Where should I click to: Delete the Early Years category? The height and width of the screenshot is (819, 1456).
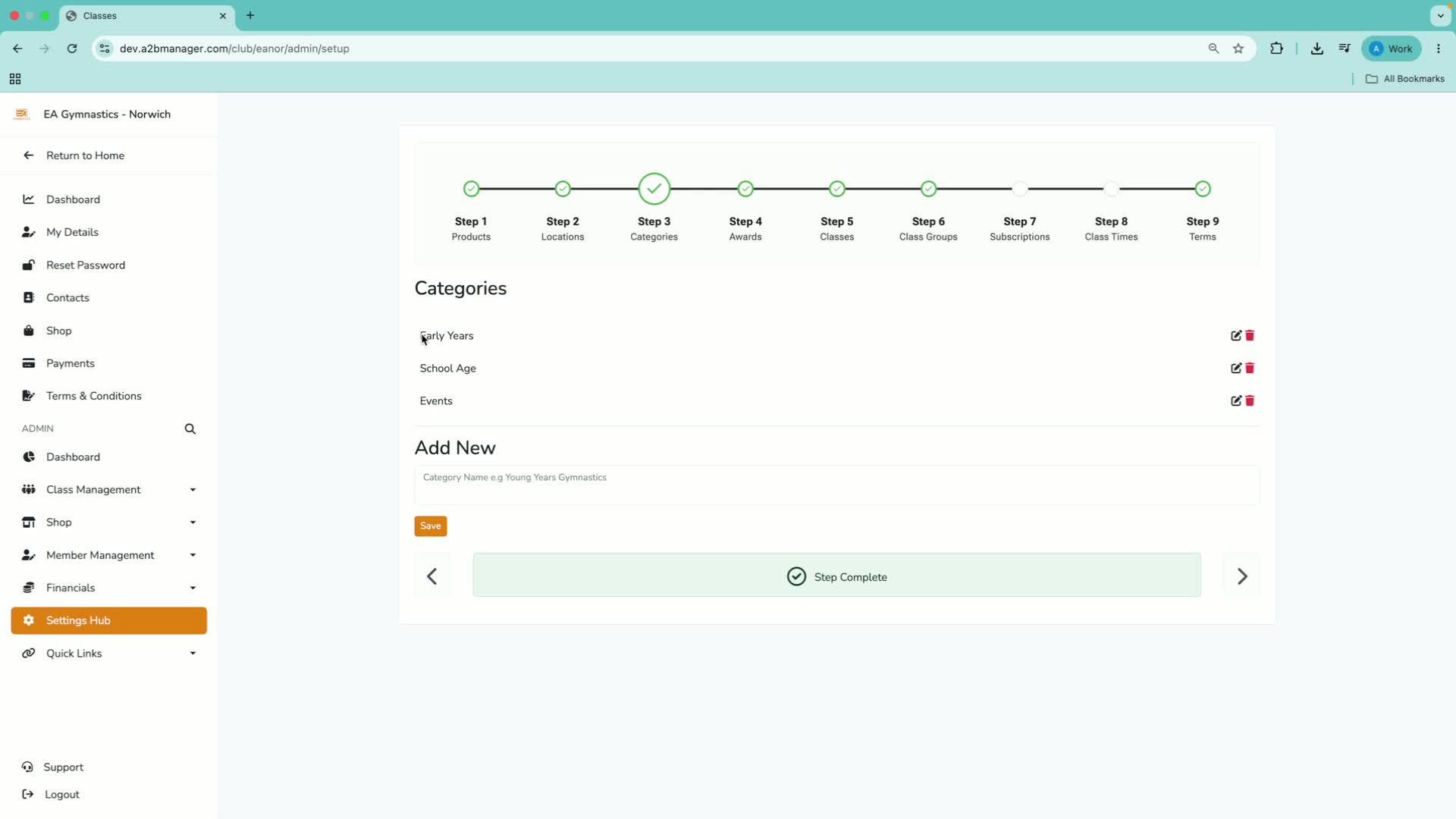pyautogui.click(x=1250, y=335)
